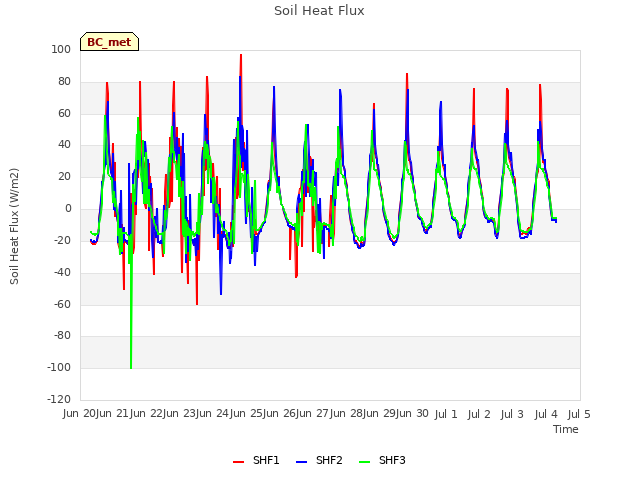Screen dimensions: 640x480
Task: Click the Time axis label
Action: coord(565,429)
